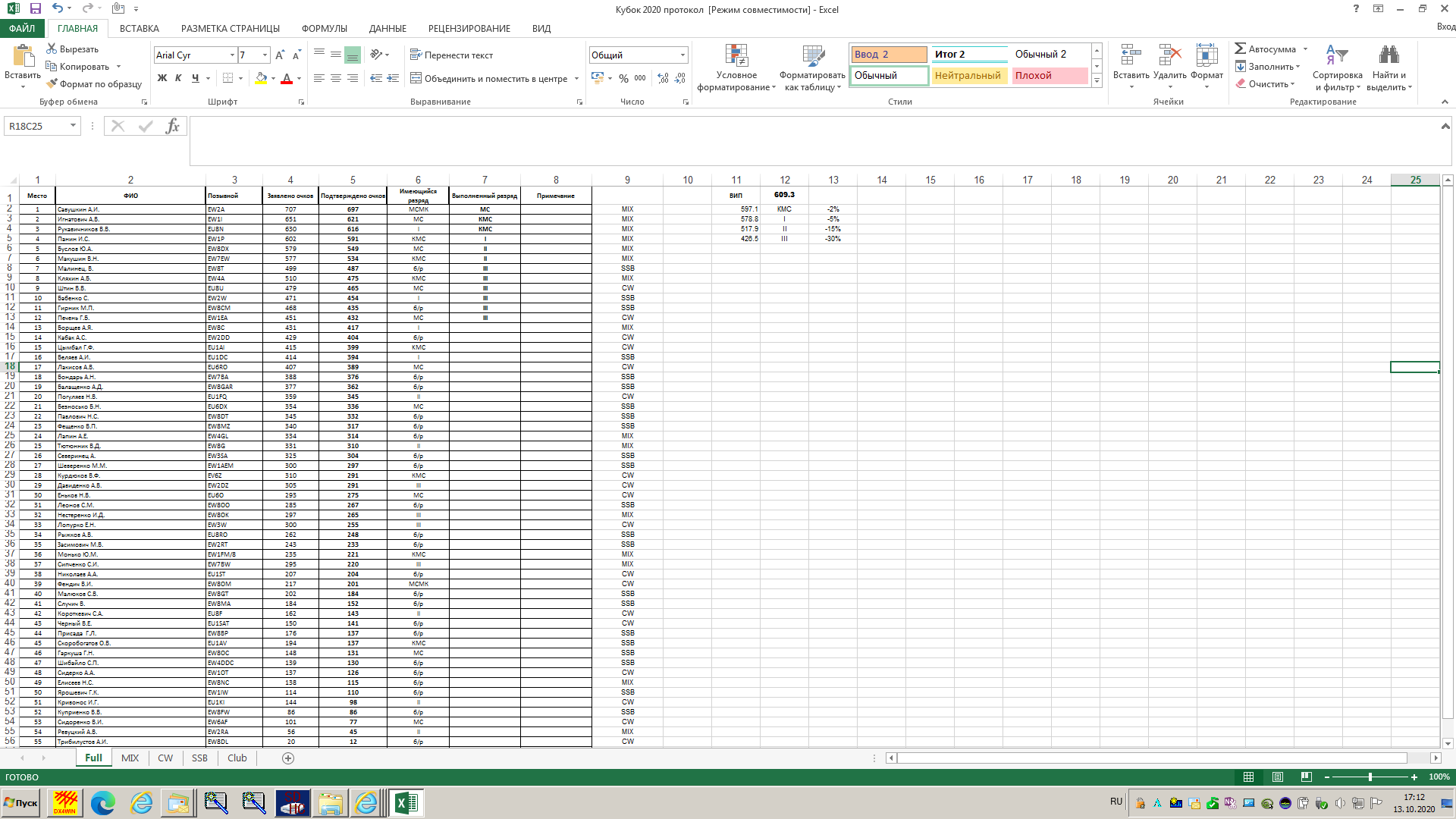The image size is (1456, 819).
Task: Toggle italic formatting button К
Action: pos(178,78)
